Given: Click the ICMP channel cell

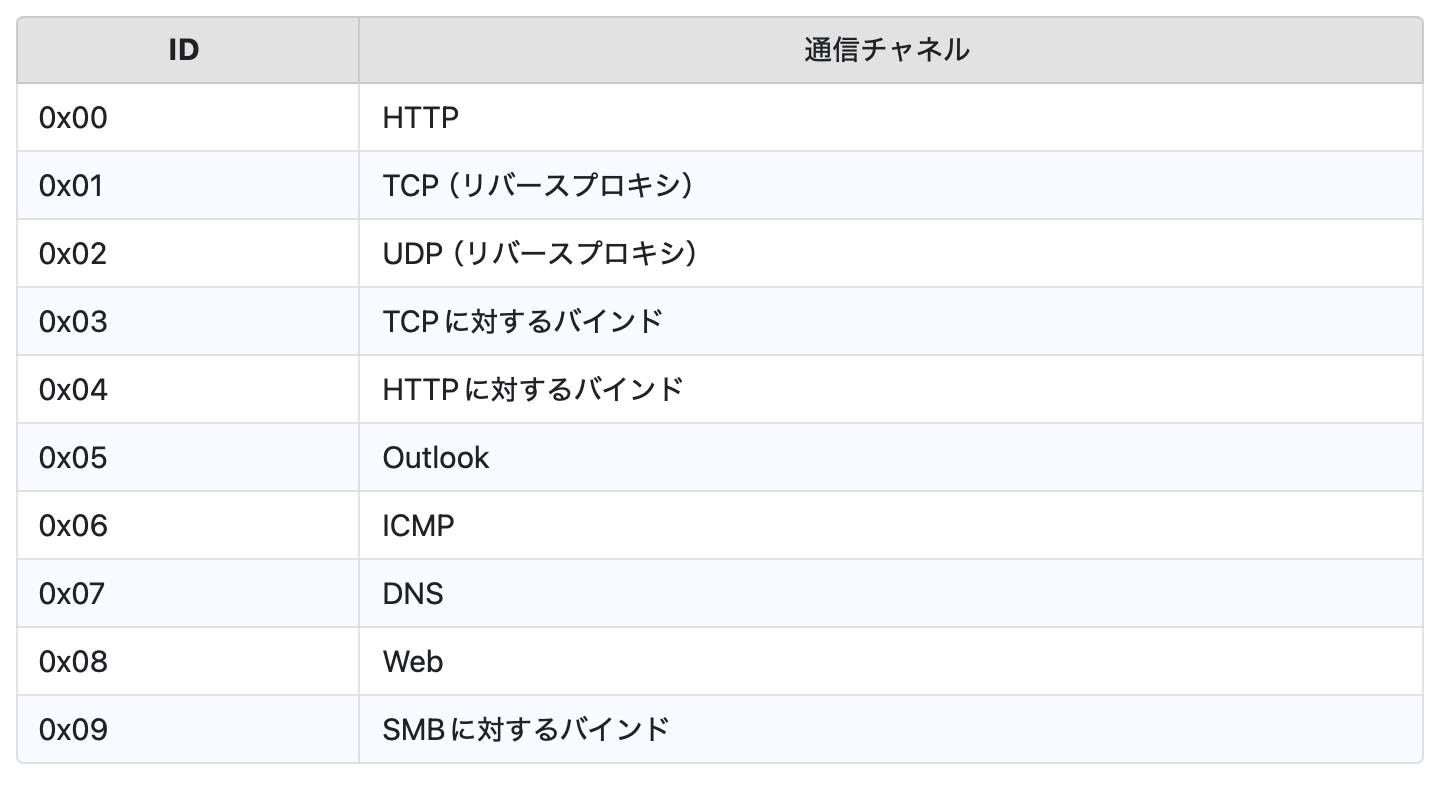Looking at the screenshot, I should [x=418, y=526].
